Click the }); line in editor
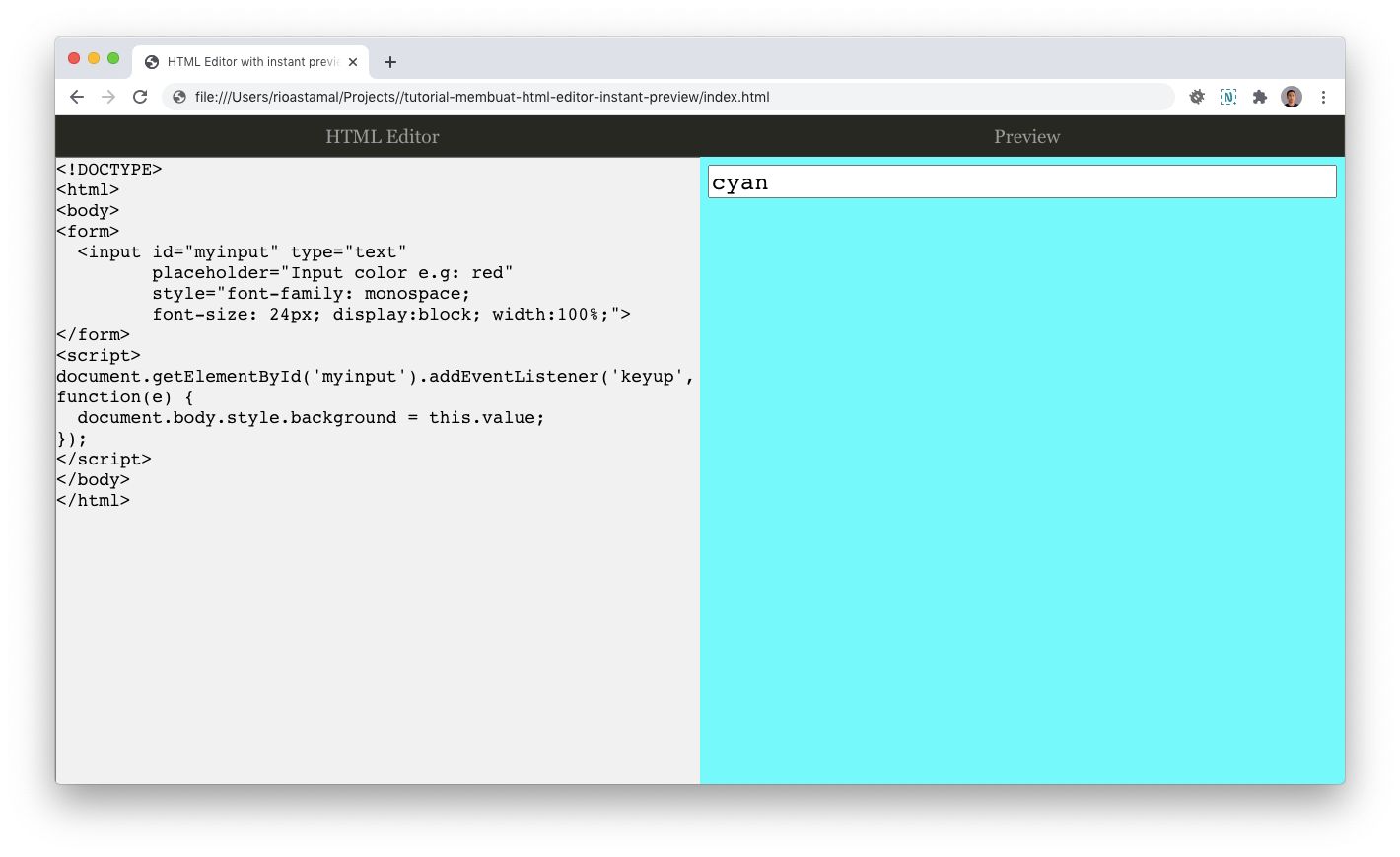The height and width of the screenshot is (857, 1400). (72, 439)
